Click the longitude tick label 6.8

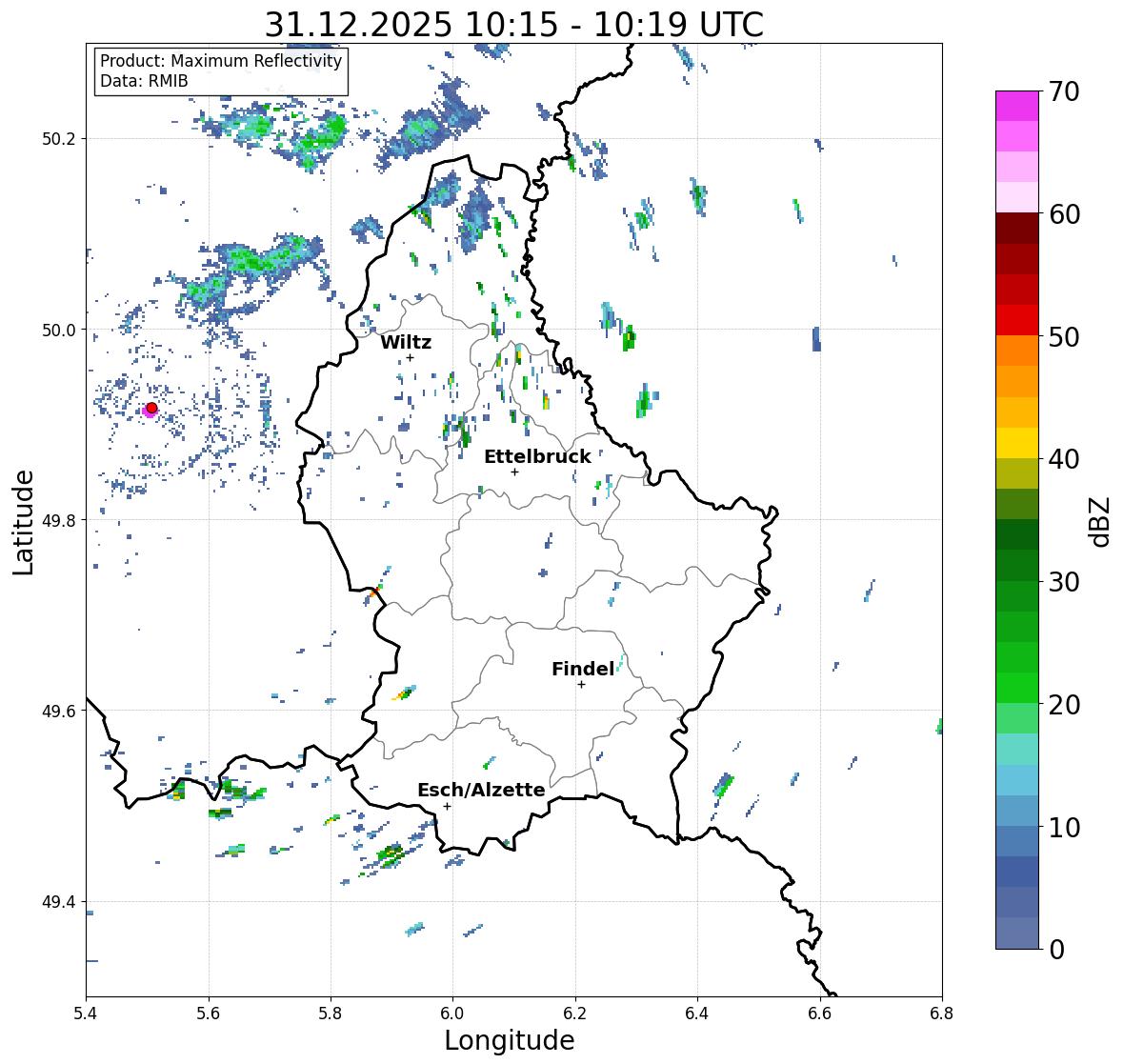(x=942, y=1014)
